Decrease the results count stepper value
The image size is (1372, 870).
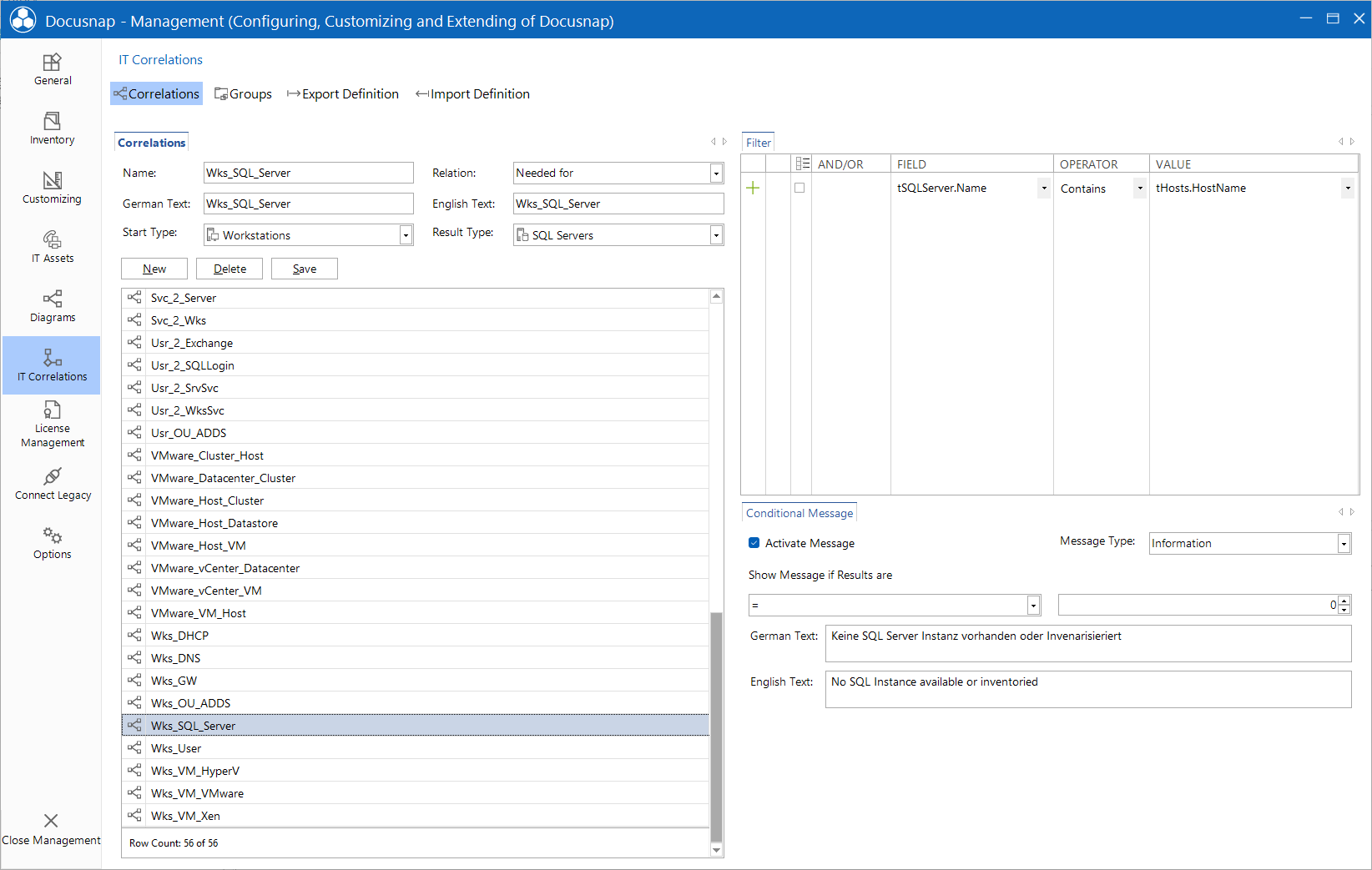tap(1344, 610)
